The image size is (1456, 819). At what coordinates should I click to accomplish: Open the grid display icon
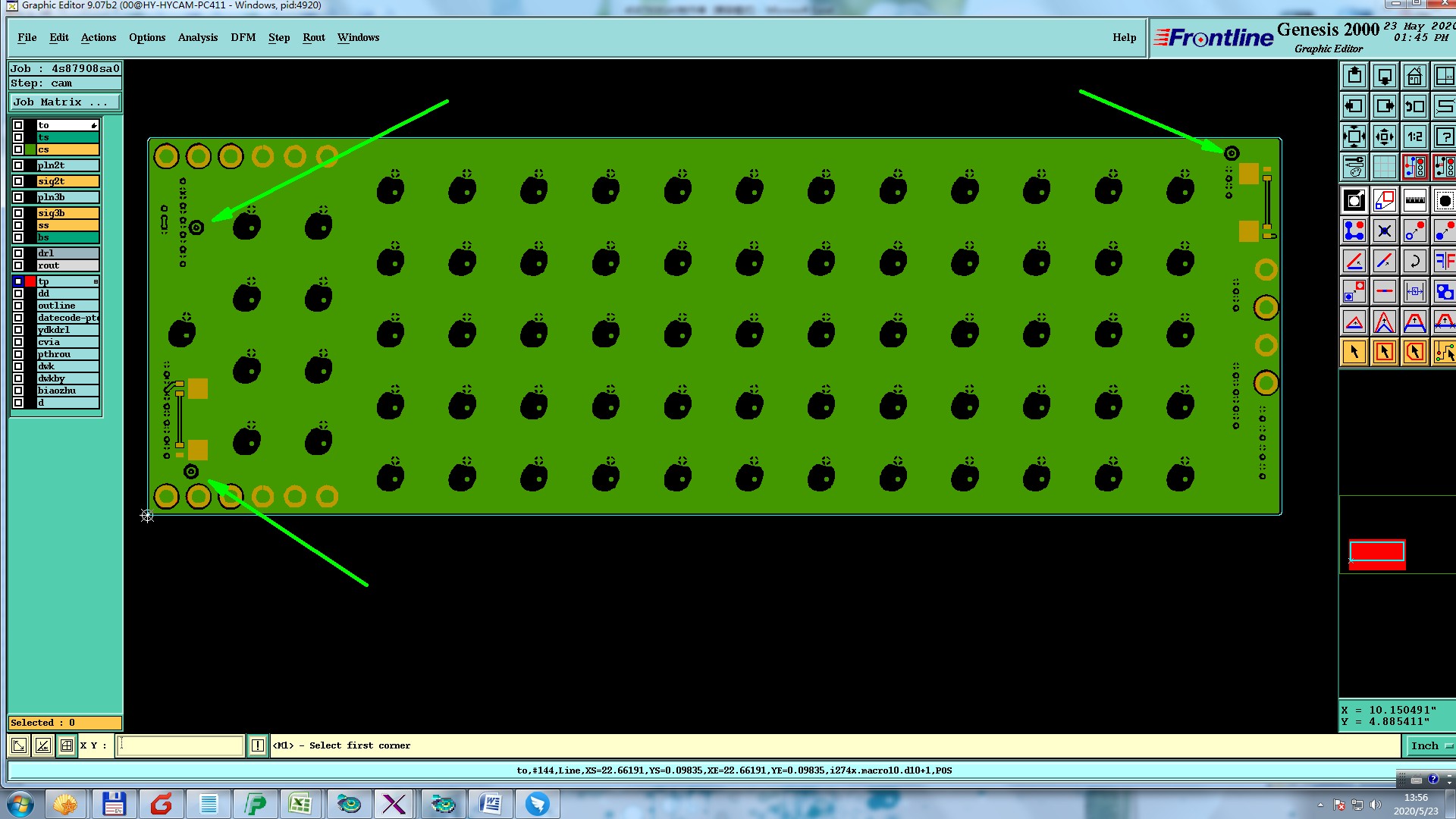[1384, 167]
